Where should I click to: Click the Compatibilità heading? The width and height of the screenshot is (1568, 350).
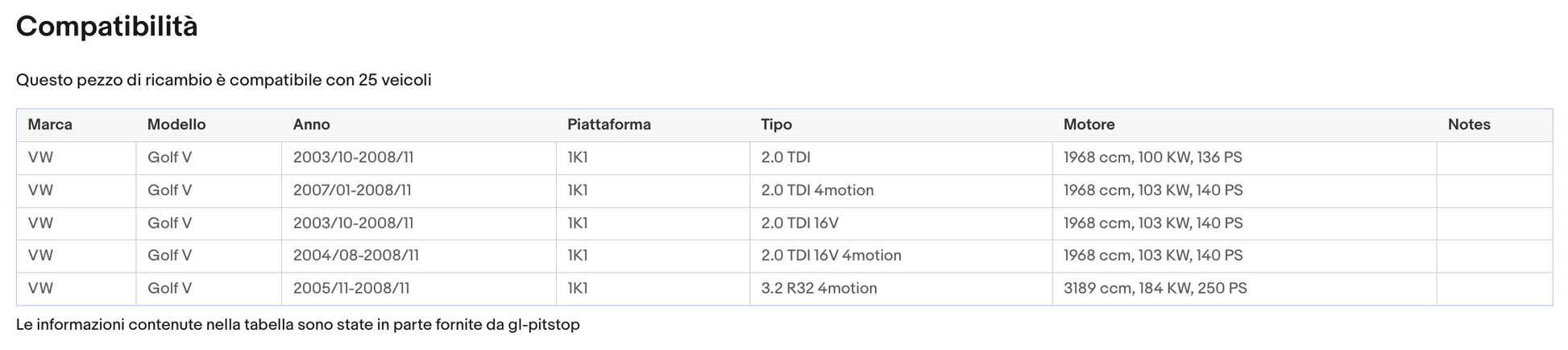pyautogui.click(x=107, y=27)
